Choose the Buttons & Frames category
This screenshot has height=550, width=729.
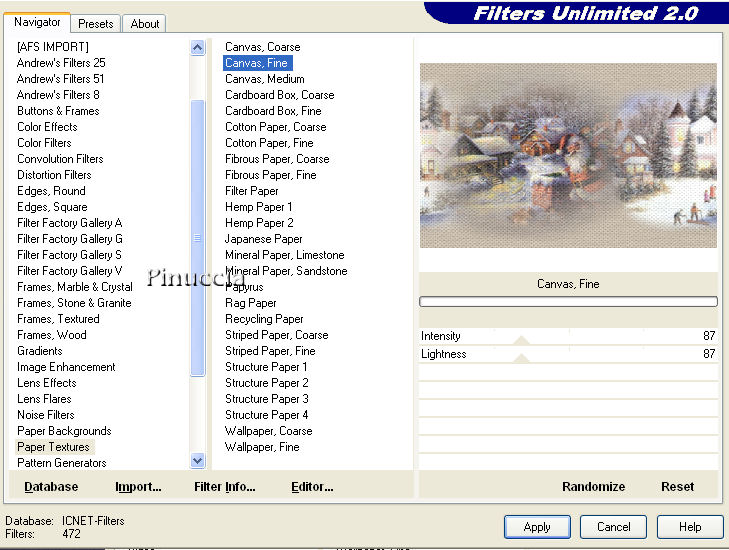(58, 111)
